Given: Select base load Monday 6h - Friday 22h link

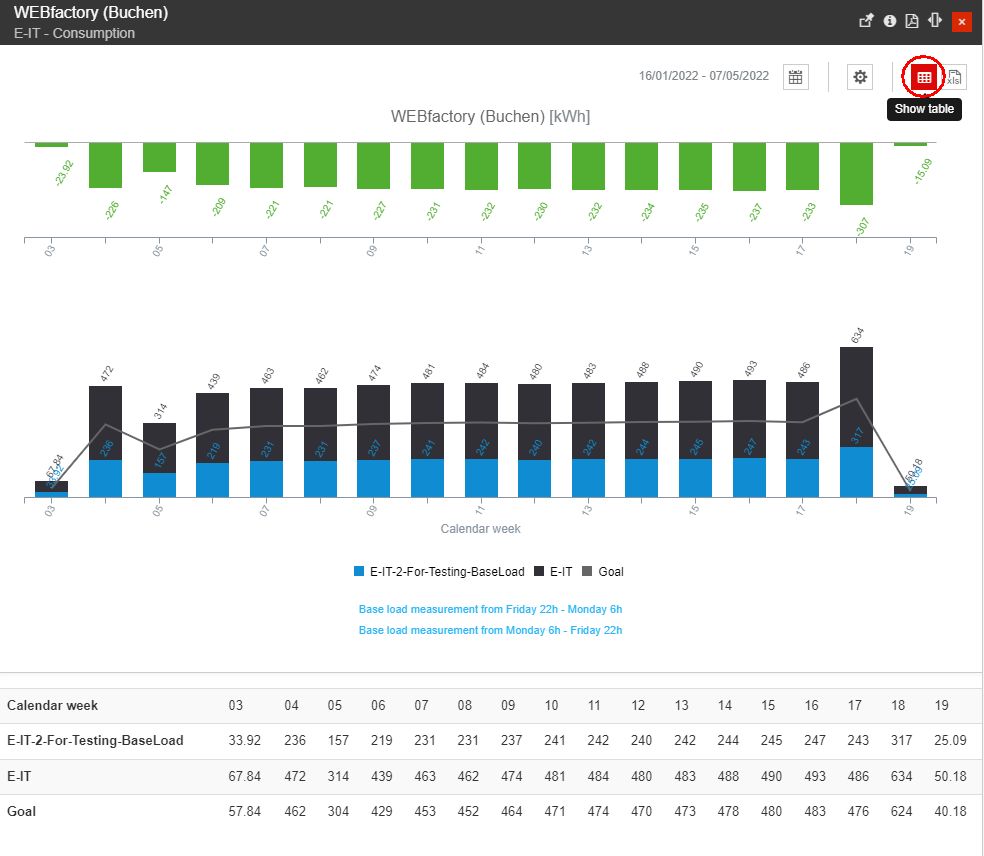Looking at the screenshot, I should coord(490,630).
